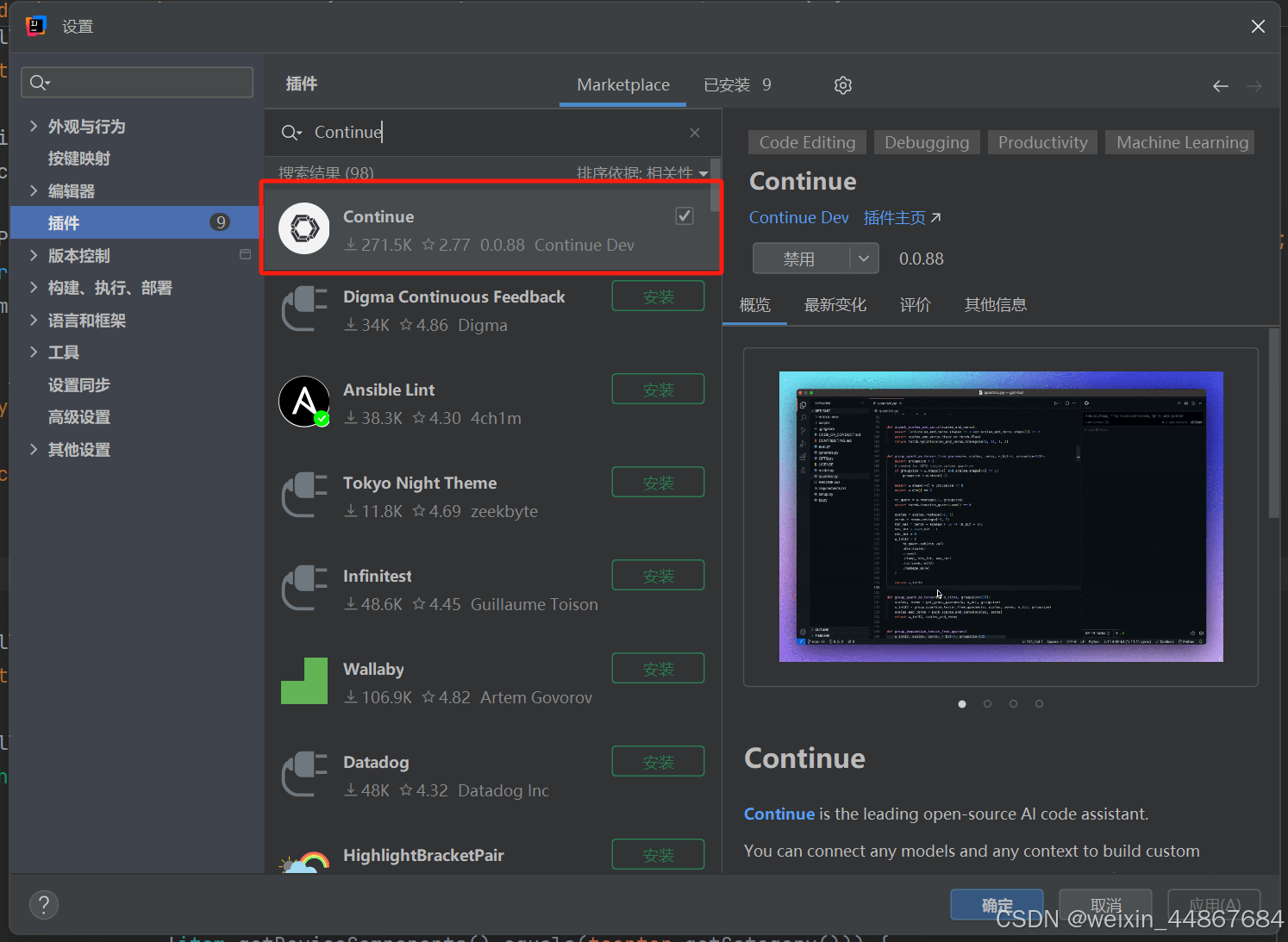Click the plugin description vertical scrollbar

1274,424
